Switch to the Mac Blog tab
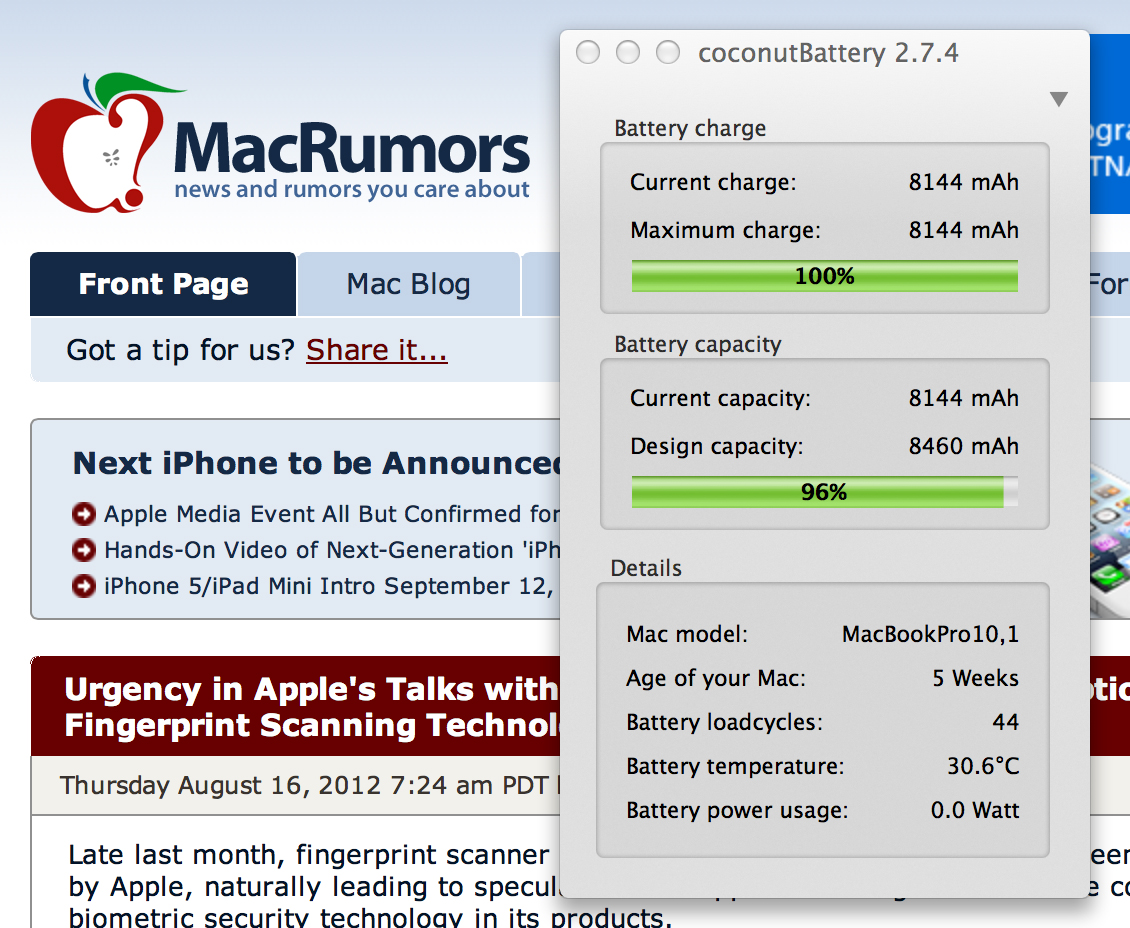Image resolution: width=1130 pixels, height=928 pixels. click(x=409, y=284)
